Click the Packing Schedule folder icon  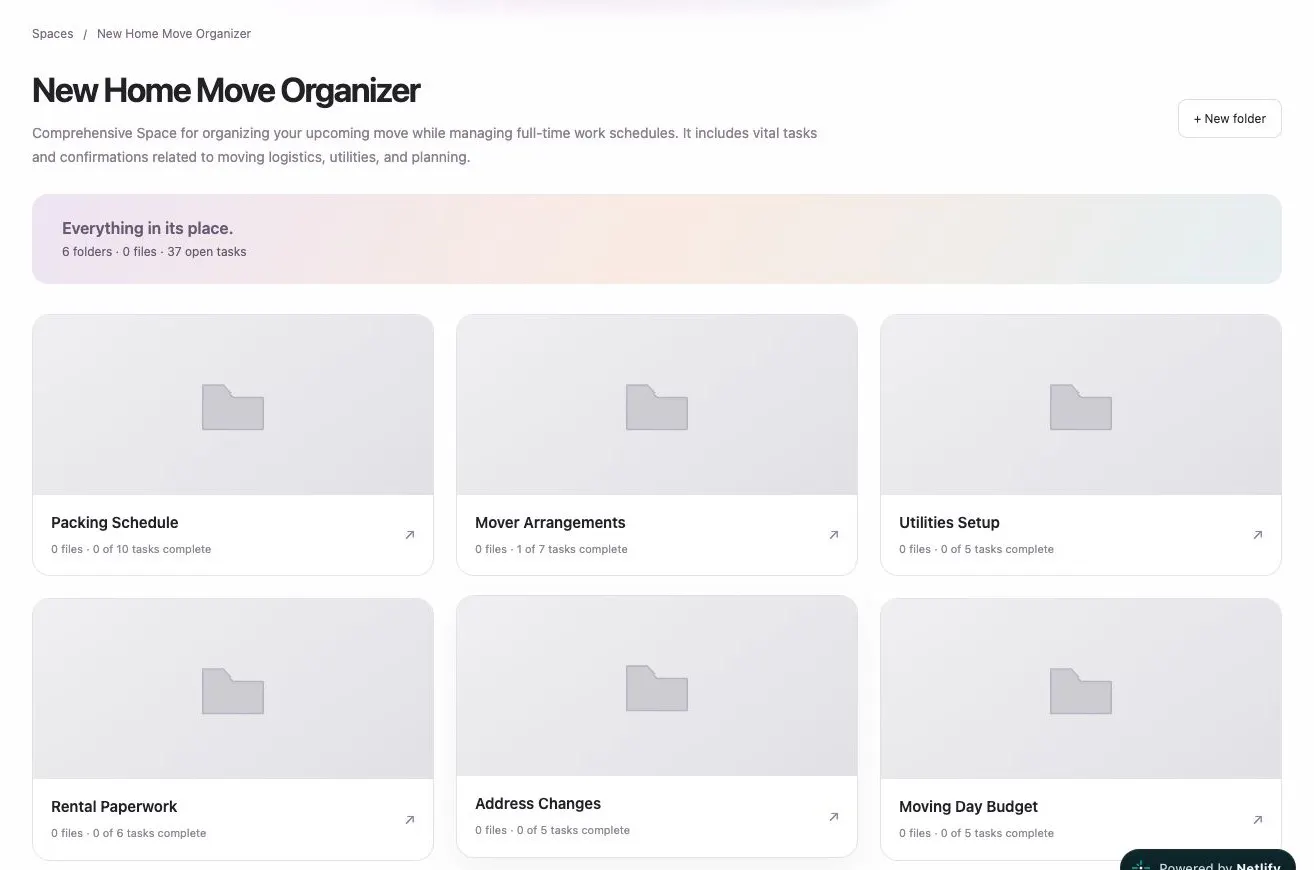(x=233, y=407)
